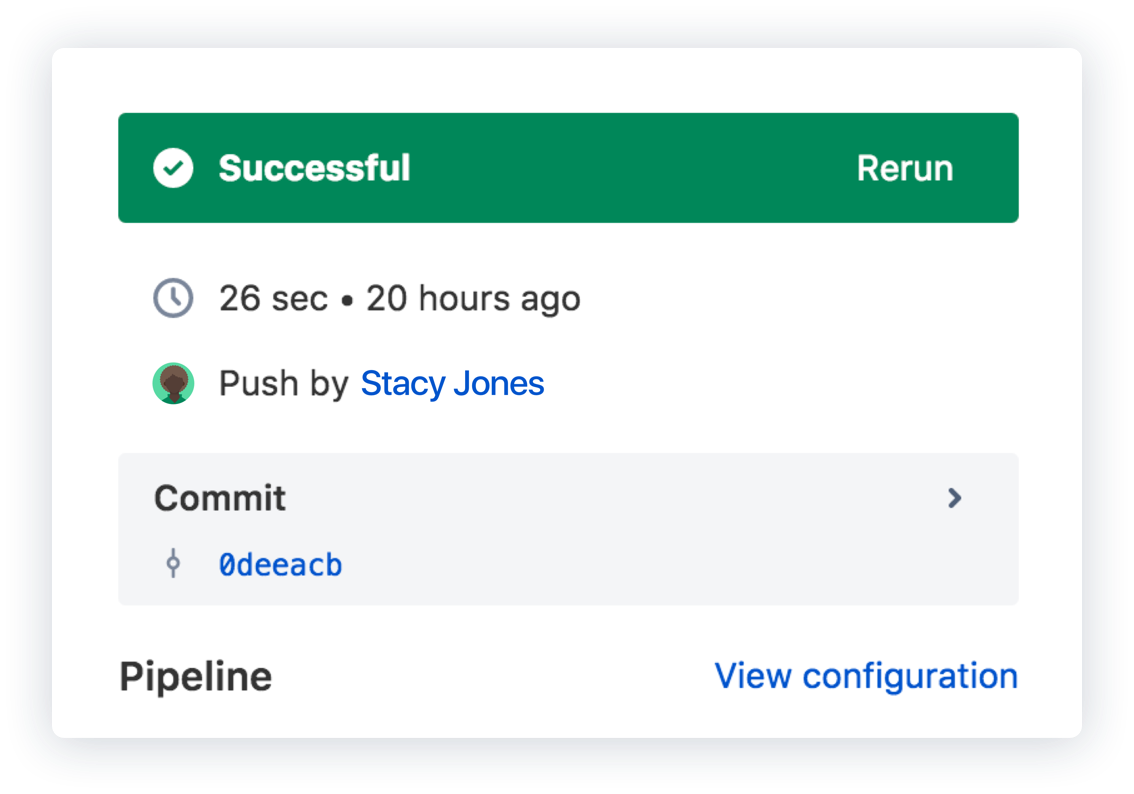Open Stacy Jones's profile link
Image resolution: width=1134 pixels, height=794 pixels.
point(452,383)
